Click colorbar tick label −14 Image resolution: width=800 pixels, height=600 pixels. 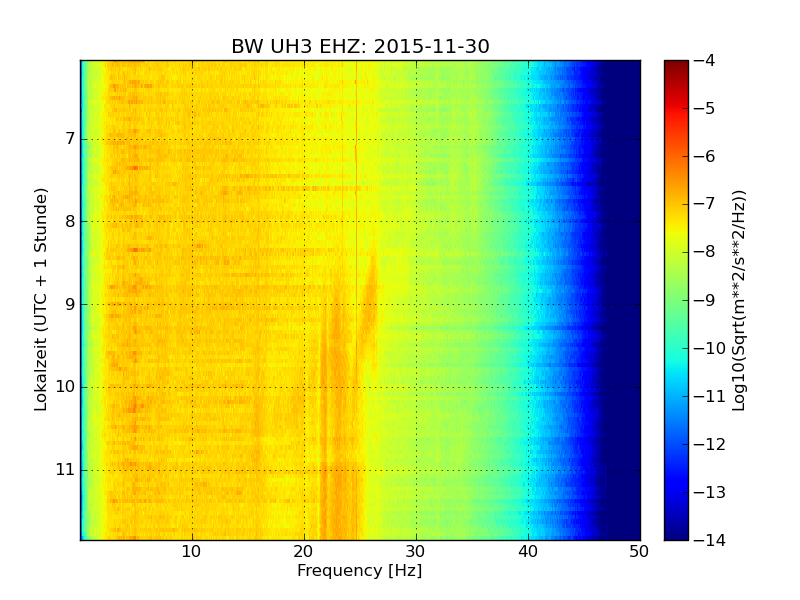tap(710, 540)
